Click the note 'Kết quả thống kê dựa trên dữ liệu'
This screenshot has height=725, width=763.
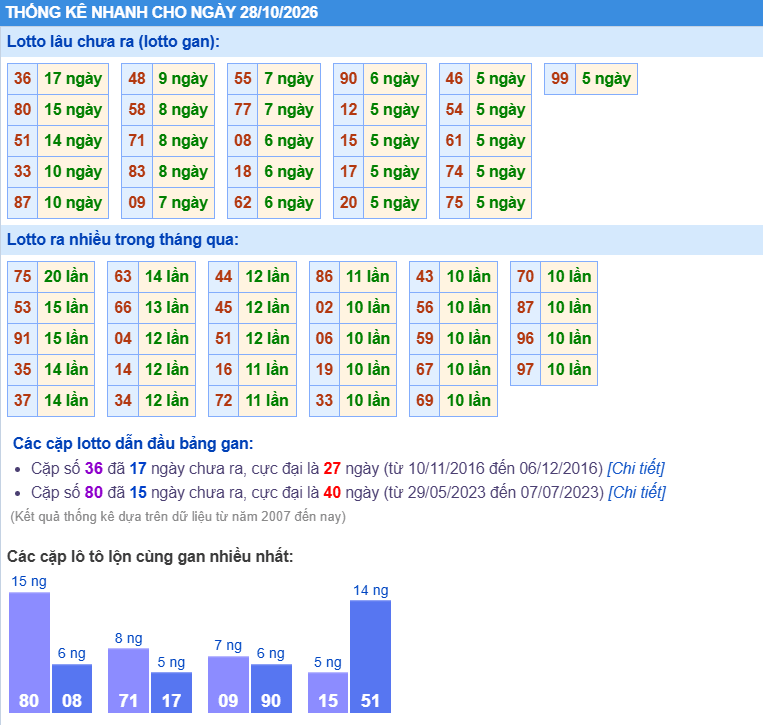pos(178,516)
